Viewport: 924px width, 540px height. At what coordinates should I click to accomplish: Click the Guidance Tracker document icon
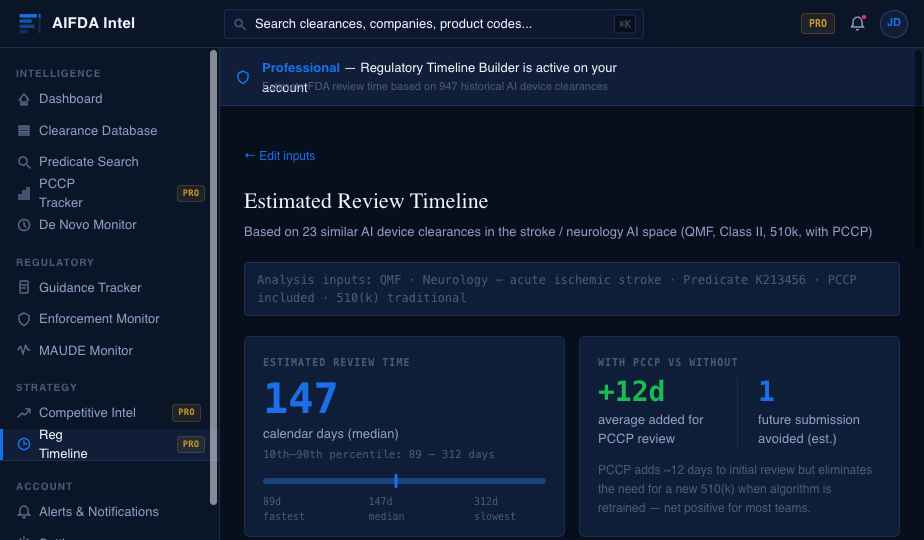coord(24,288)
